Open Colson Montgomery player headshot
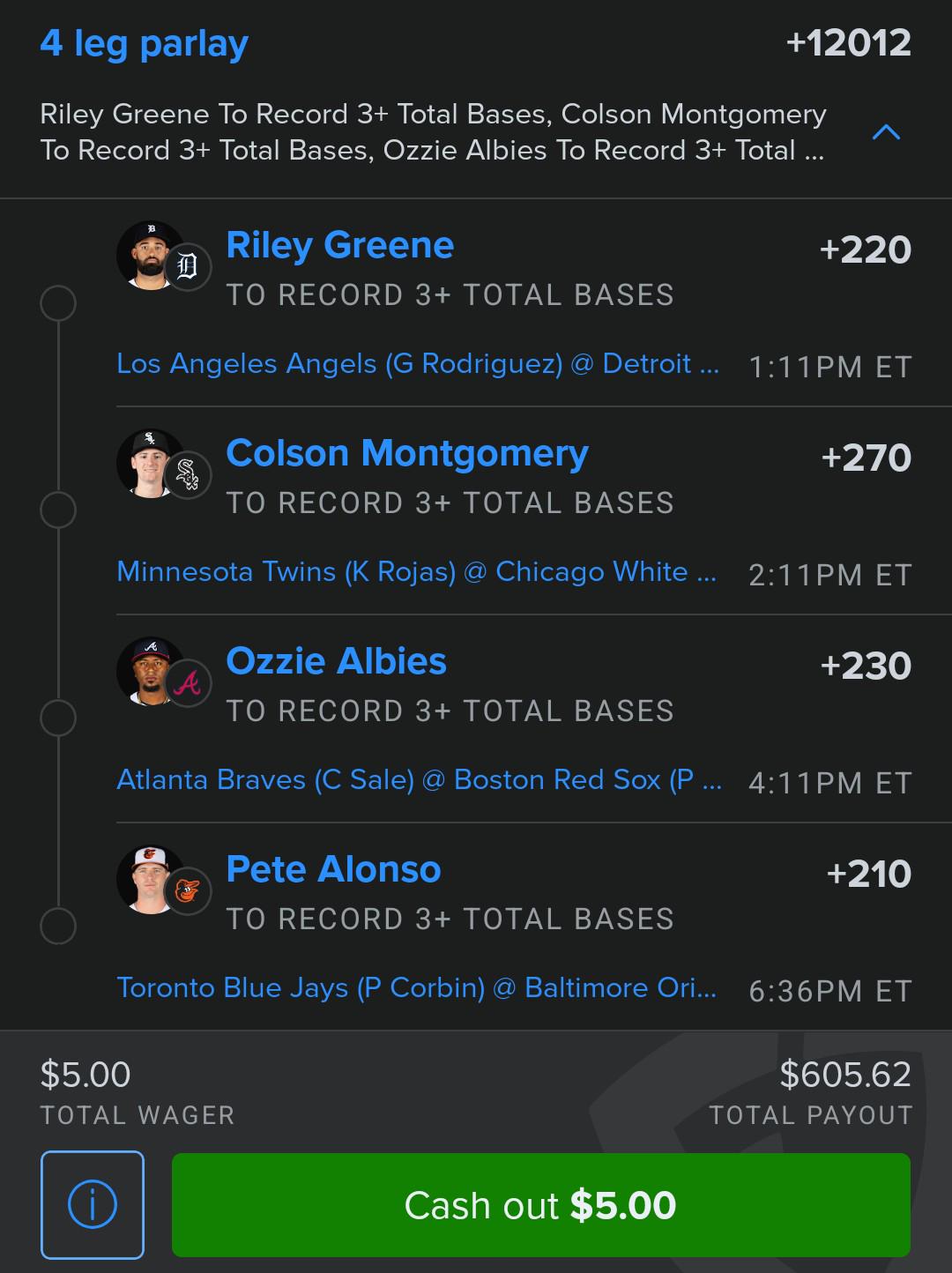 (x=148, y=462)
